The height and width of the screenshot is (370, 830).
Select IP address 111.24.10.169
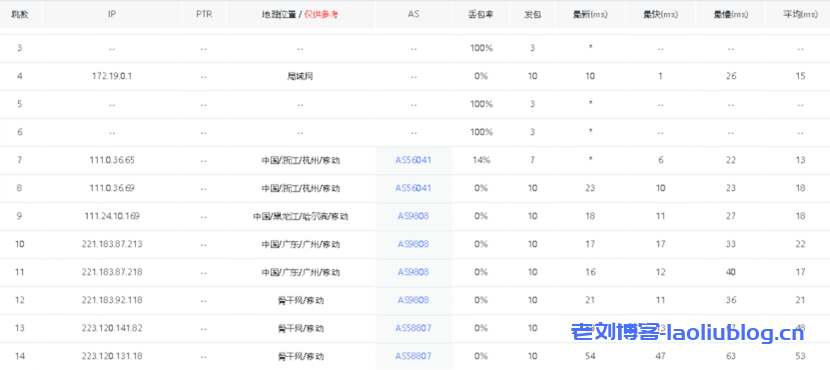(112, 216)
